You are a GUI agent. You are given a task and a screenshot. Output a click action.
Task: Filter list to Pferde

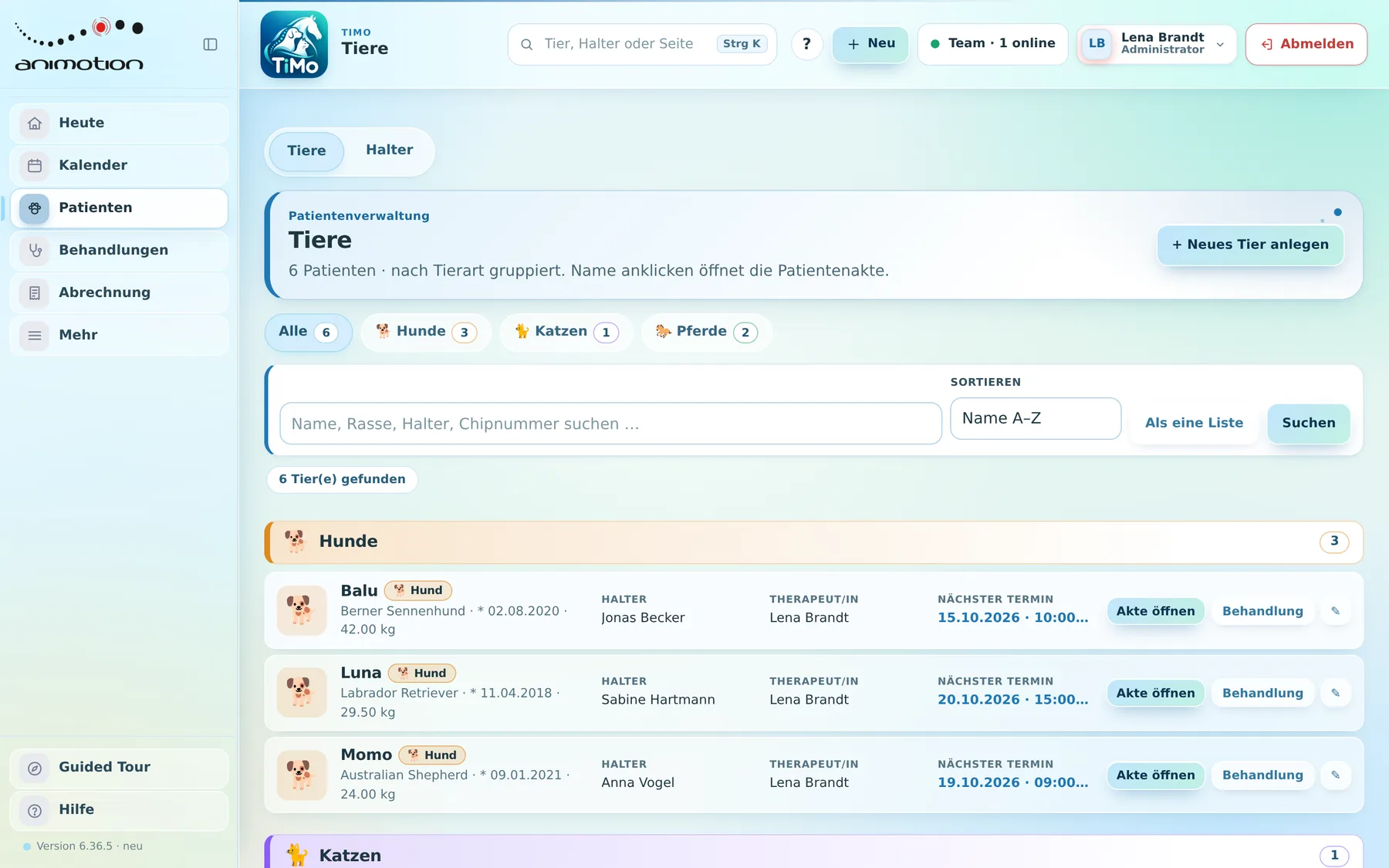706,332
